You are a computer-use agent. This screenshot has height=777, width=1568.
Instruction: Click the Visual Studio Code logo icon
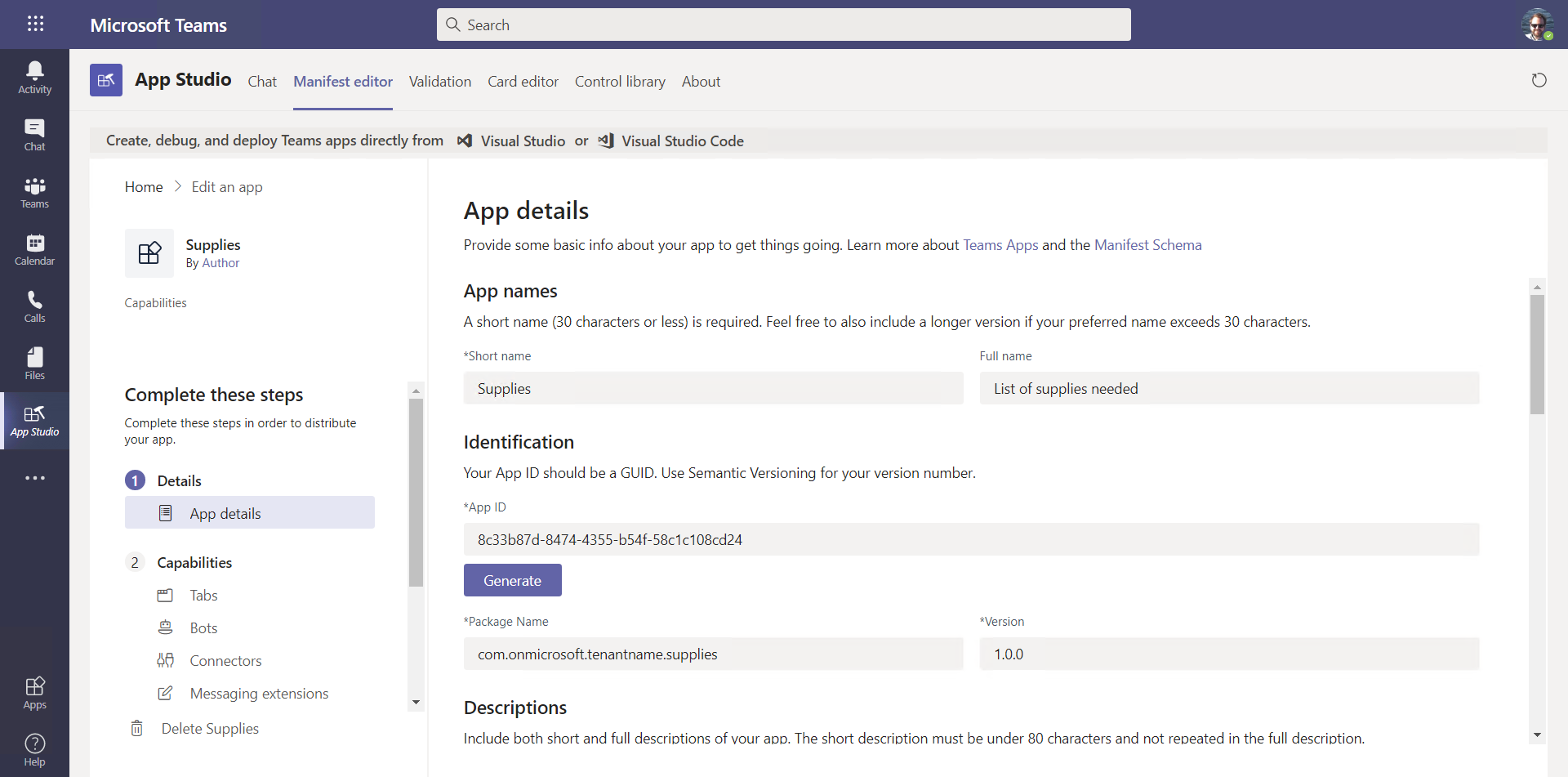click(606, 141)
